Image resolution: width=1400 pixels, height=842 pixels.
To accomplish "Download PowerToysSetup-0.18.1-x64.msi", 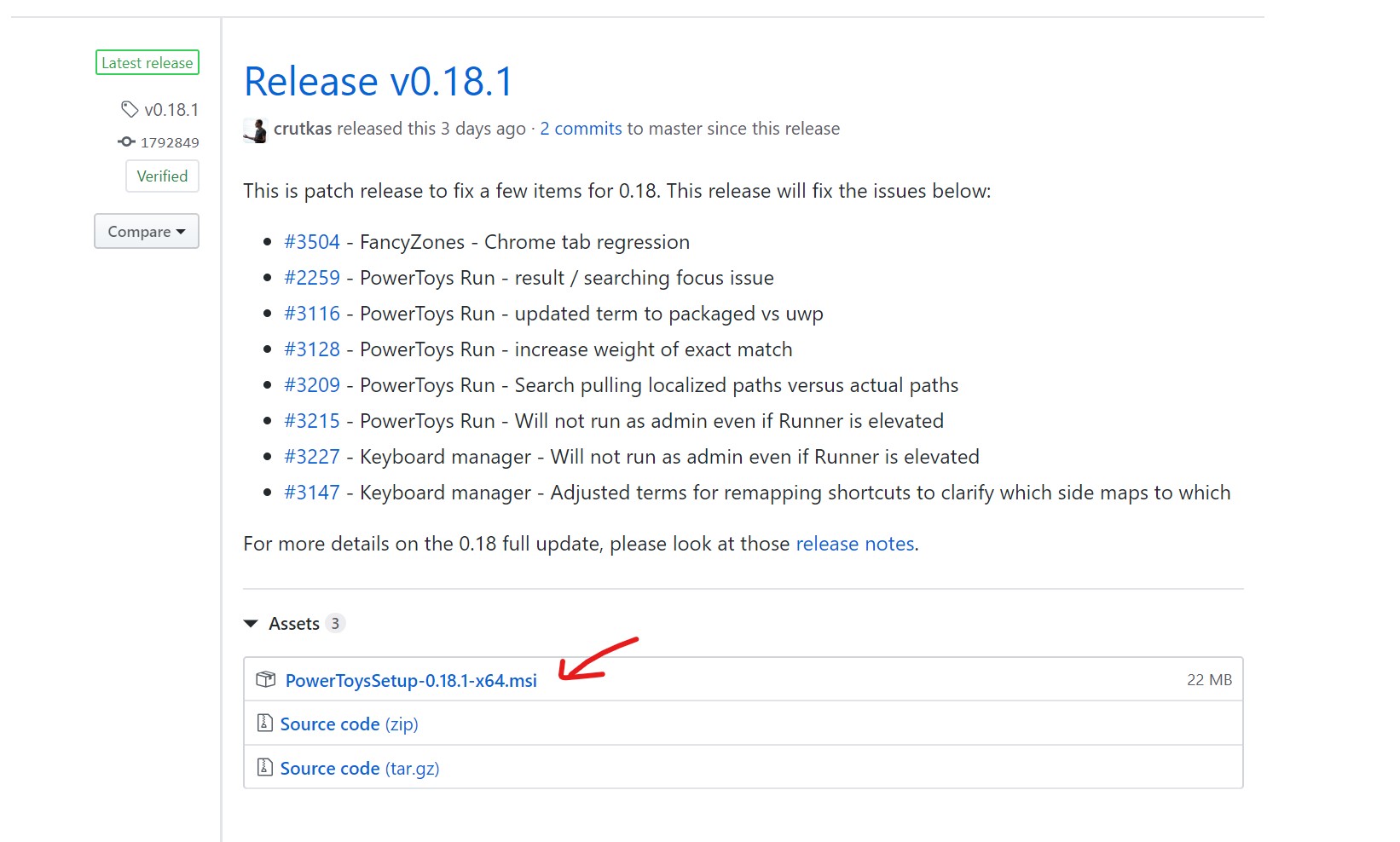I will (x=411, y=680).
